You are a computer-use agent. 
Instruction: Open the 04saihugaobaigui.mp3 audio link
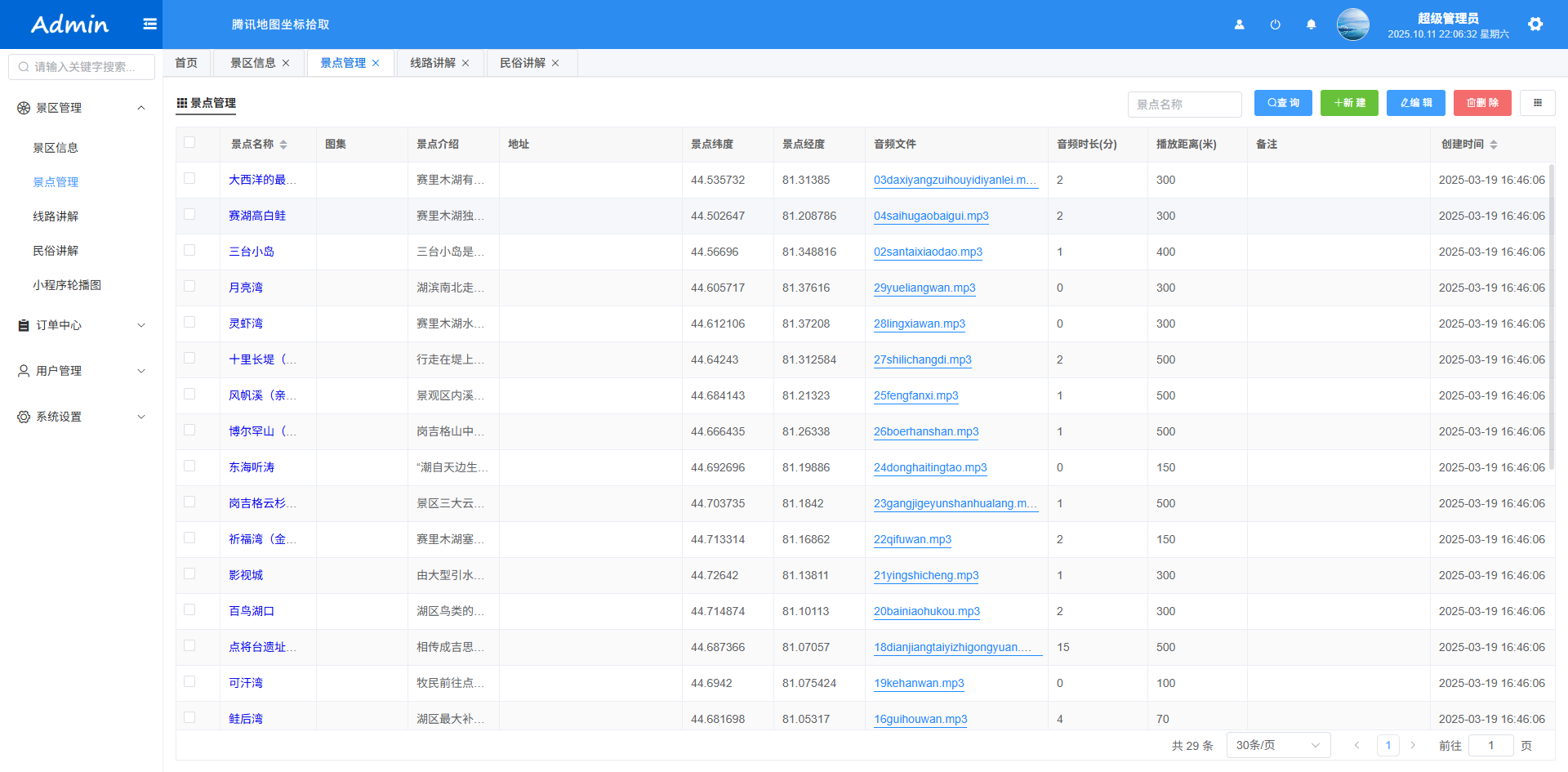point(931,216)
